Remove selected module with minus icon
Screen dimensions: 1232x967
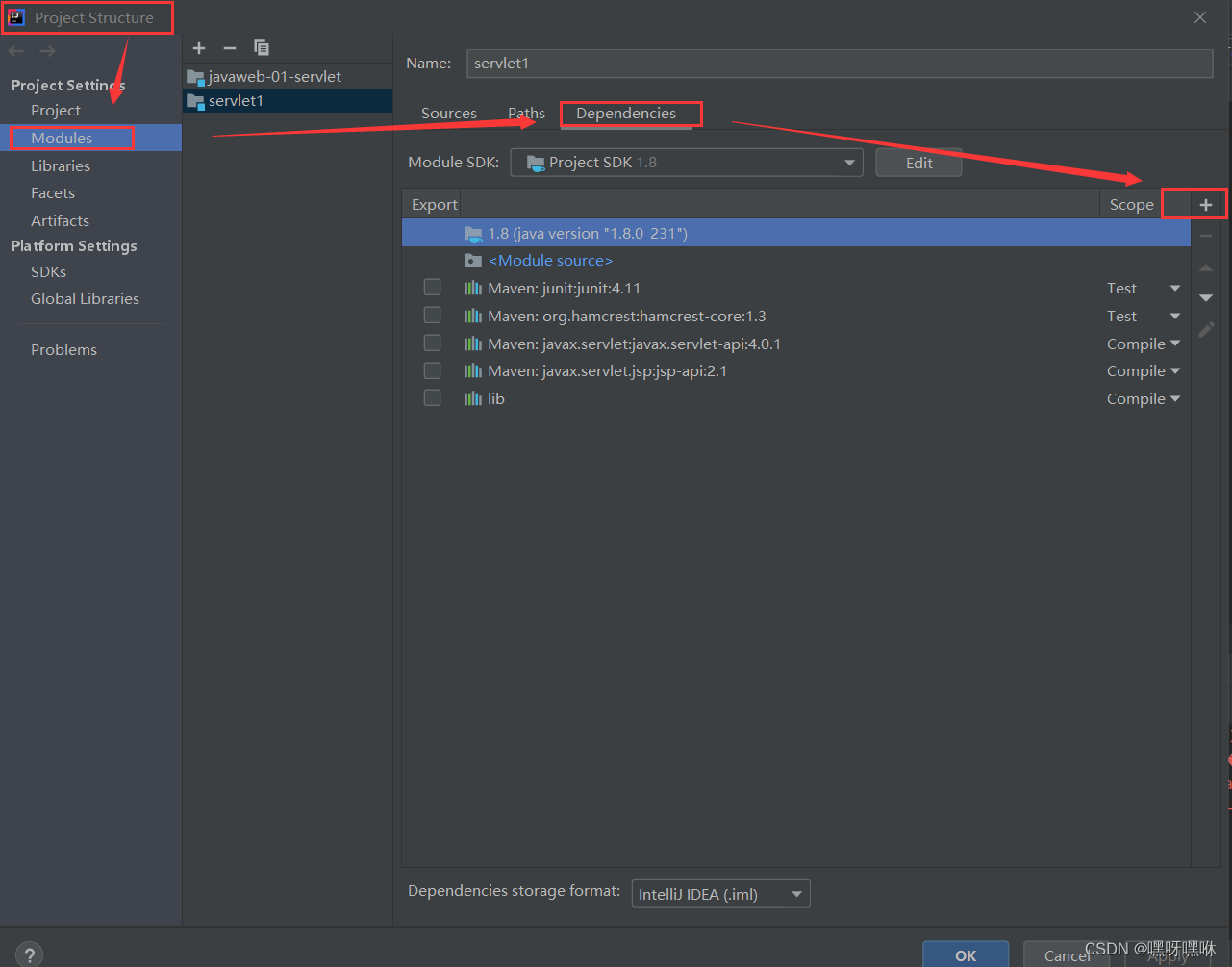point(229,48)
